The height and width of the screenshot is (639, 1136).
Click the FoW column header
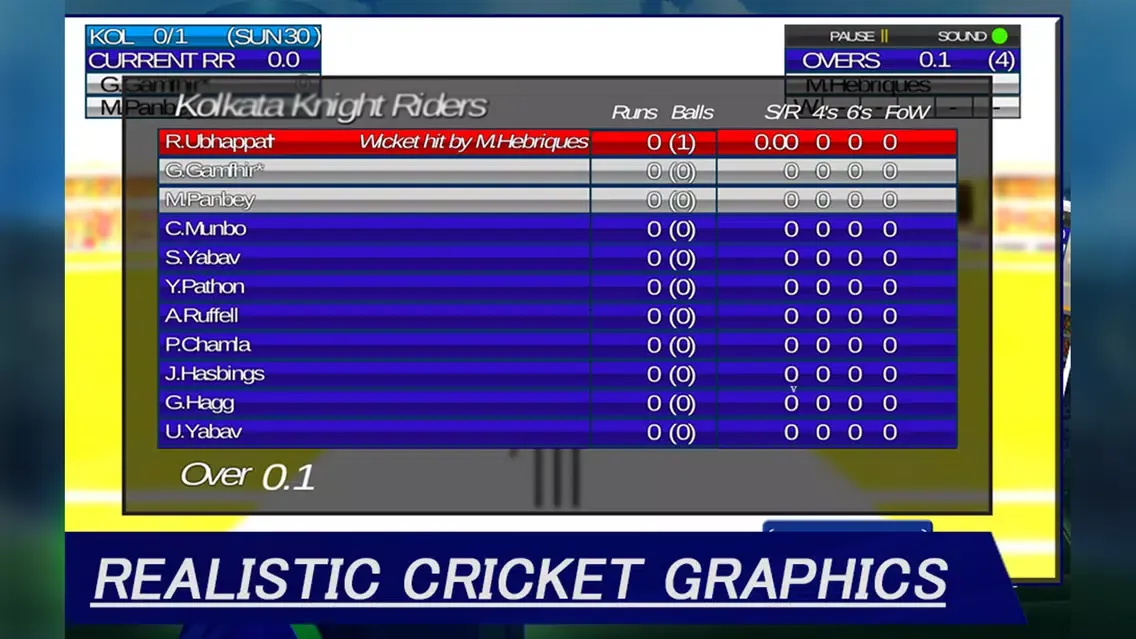coord(906,112)
